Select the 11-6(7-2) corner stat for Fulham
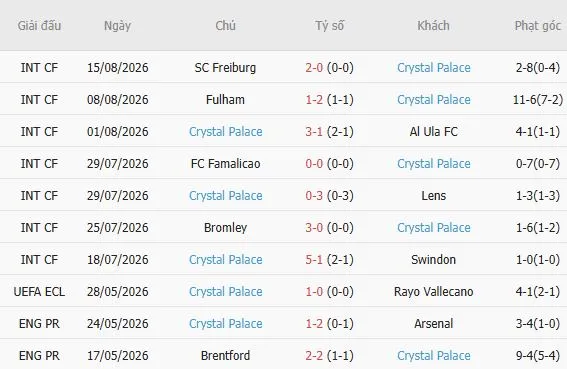 click(x=538, y=99)
